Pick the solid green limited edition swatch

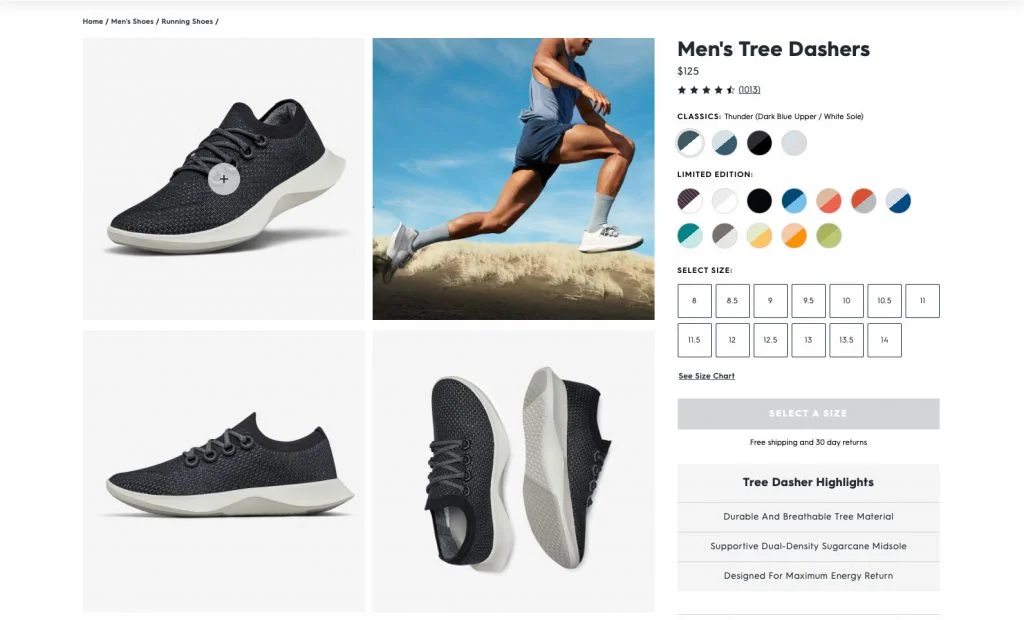pos(828,235)
